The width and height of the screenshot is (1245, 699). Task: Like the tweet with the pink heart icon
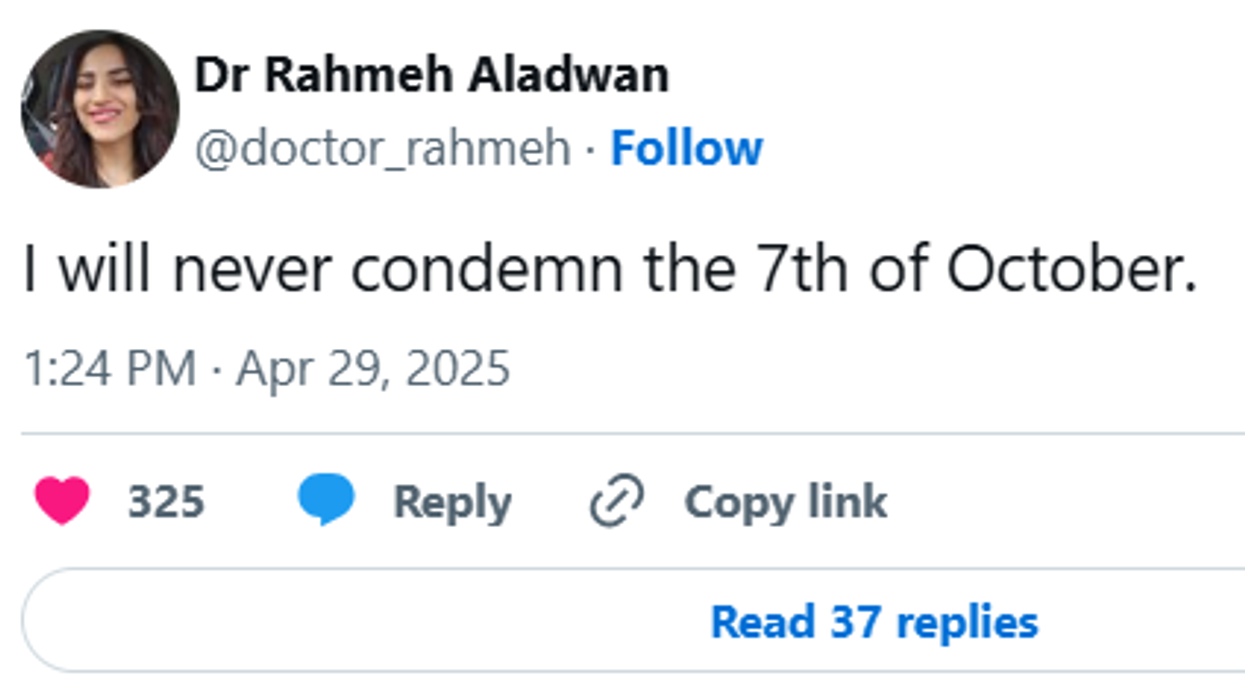pyautogui.click(x=63, y=500)
